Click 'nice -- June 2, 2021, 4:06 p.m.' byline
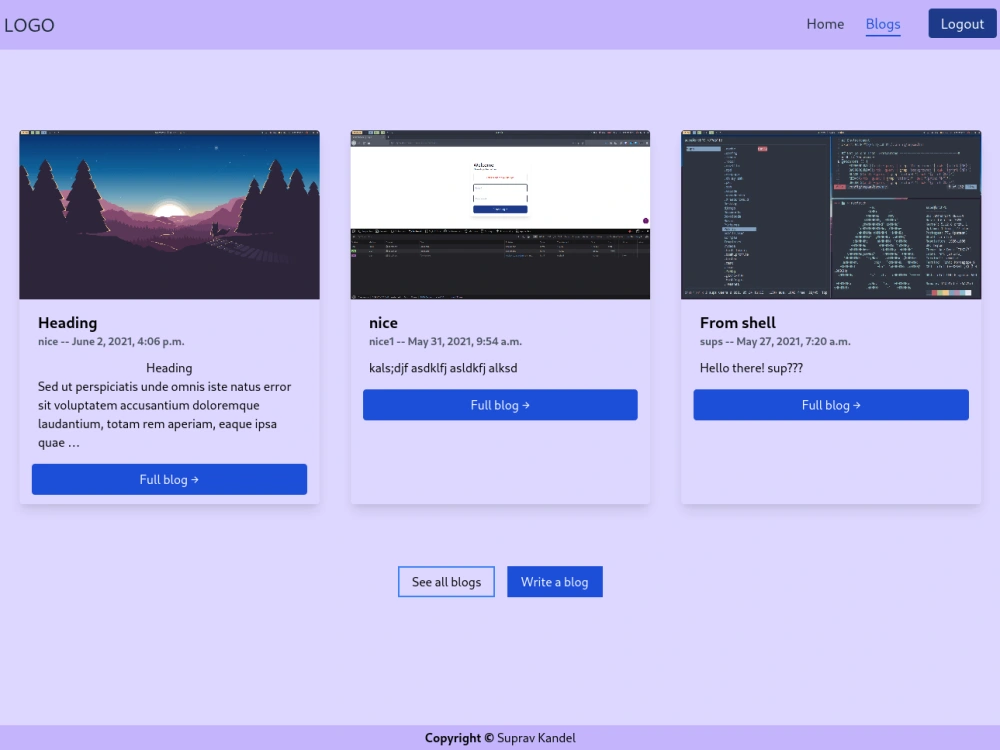 [x=111, y=341]
